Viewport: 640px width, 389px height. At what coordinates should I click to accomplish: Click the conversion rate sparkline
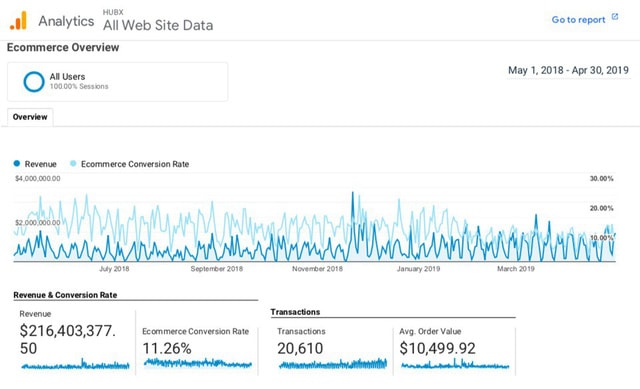coord(198,363)
